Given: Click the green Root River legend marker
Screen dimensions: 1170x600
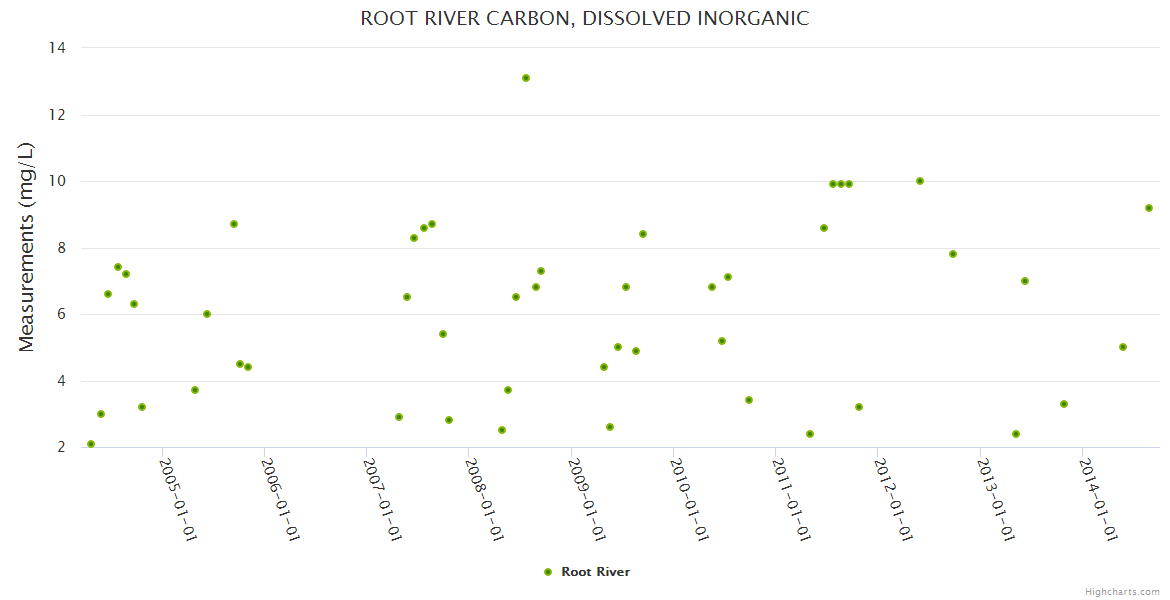Looking at the screenshot, I should (547, 572).
